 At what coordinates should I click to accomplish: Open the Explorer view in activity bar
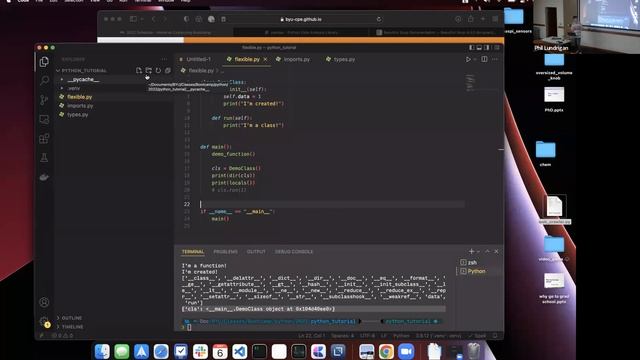pyautogui.click(x=44, y=62)
